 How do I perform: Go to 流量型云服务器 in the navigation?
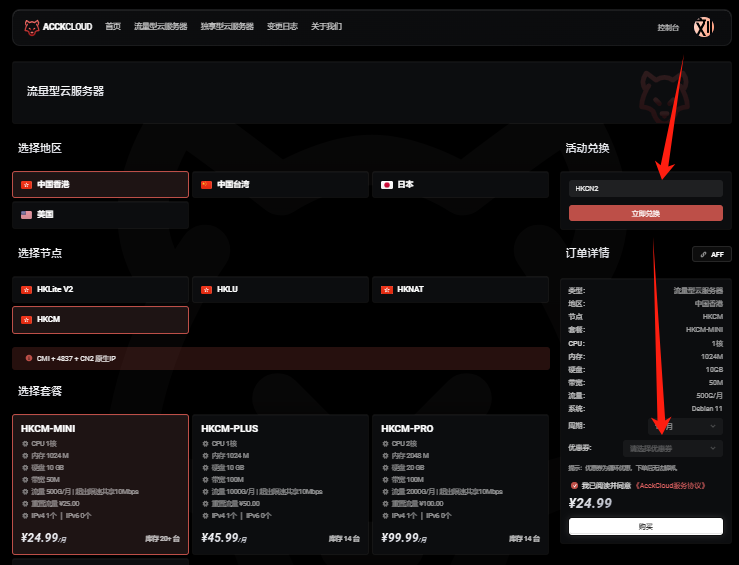160,27
